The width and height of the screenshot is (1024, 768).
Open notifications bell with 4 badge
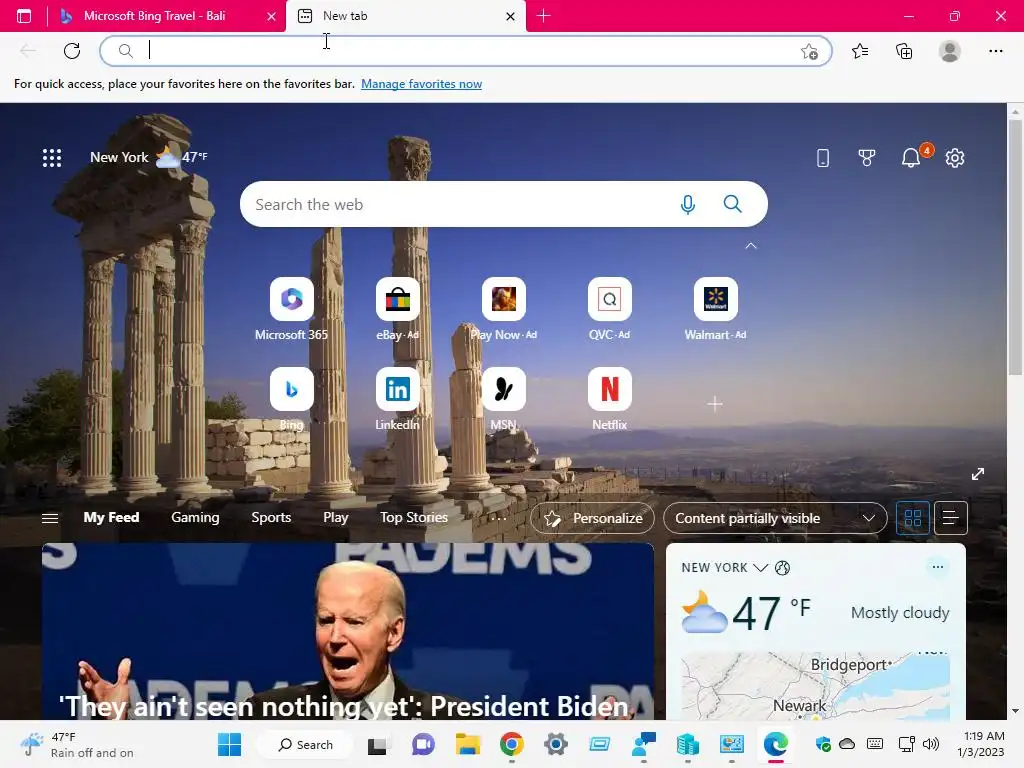tap(912, 157)
